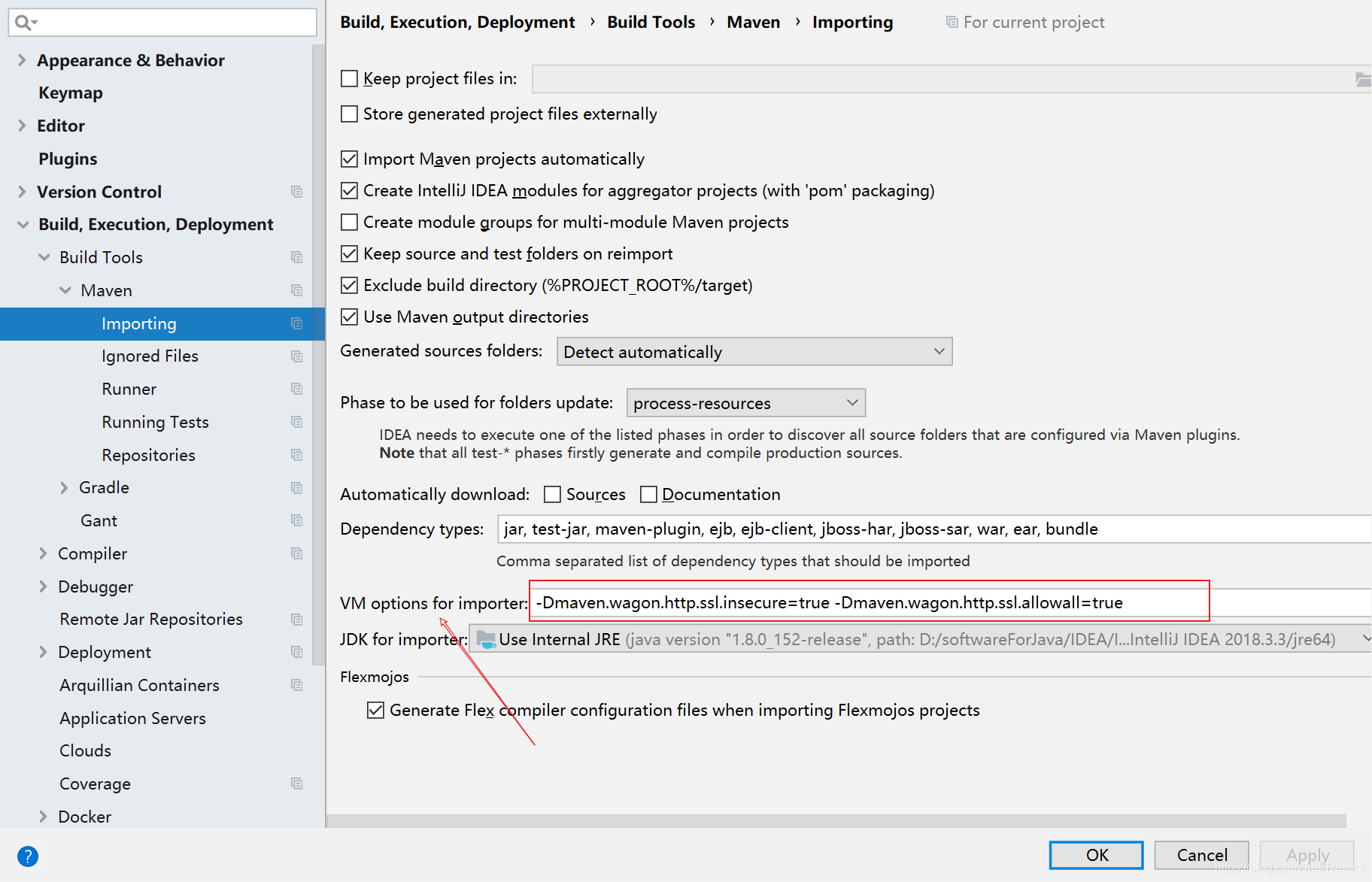
Task: Open Repositories settings under Maven
Action: (x=148, y=455)
